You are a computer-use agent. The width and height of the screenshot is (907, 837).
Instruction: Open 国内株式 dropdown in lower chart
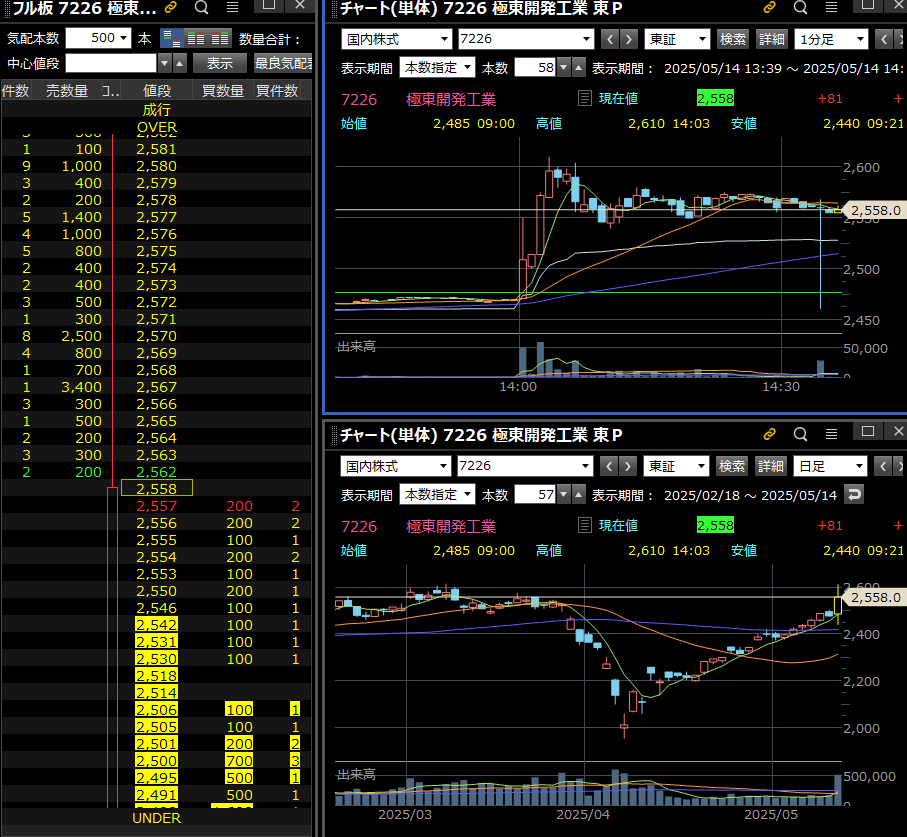396,466
